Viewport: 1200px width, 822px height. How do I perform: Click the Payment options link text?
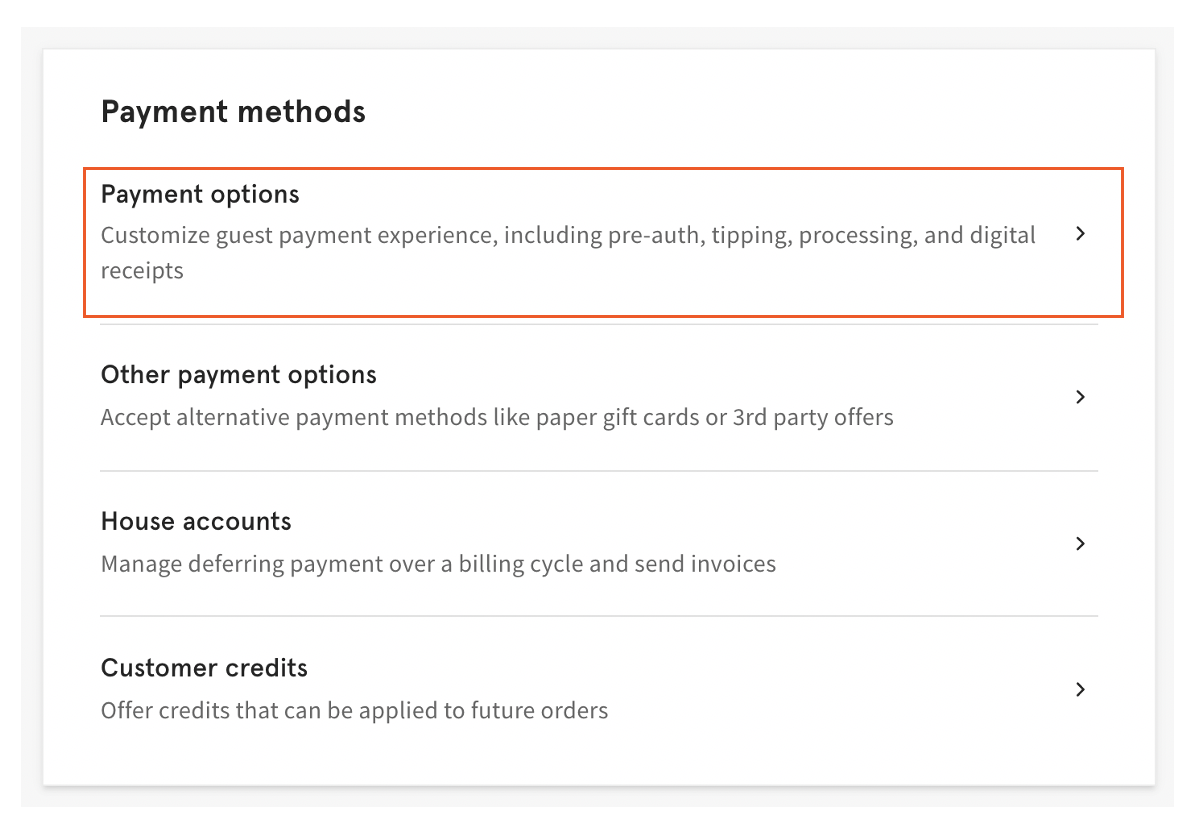pyautogui.click(x=199, y=193)
